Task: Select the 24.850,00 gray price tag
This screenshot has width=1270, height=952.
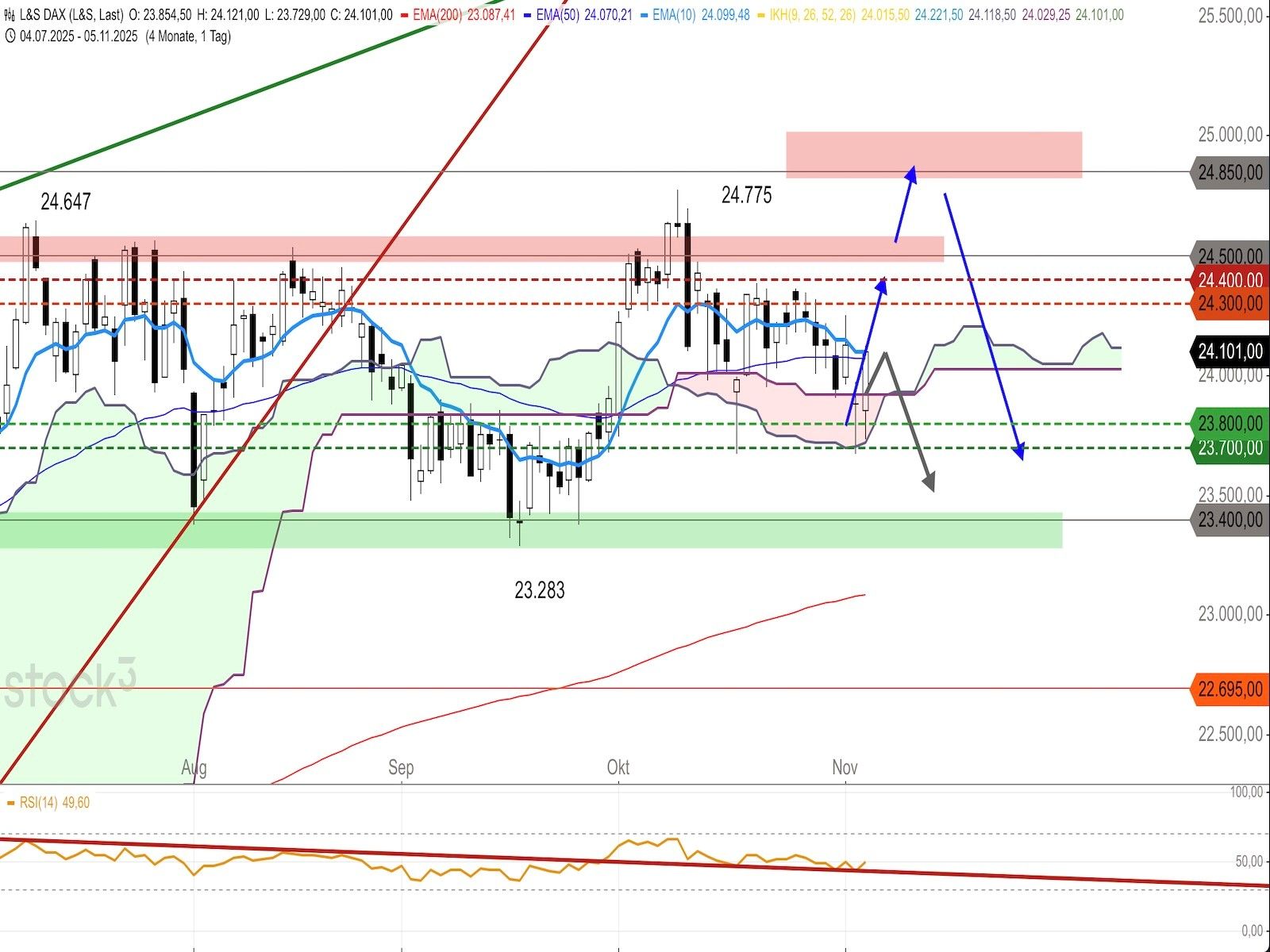Action: pyautogui.click(x=1229, y=172)
